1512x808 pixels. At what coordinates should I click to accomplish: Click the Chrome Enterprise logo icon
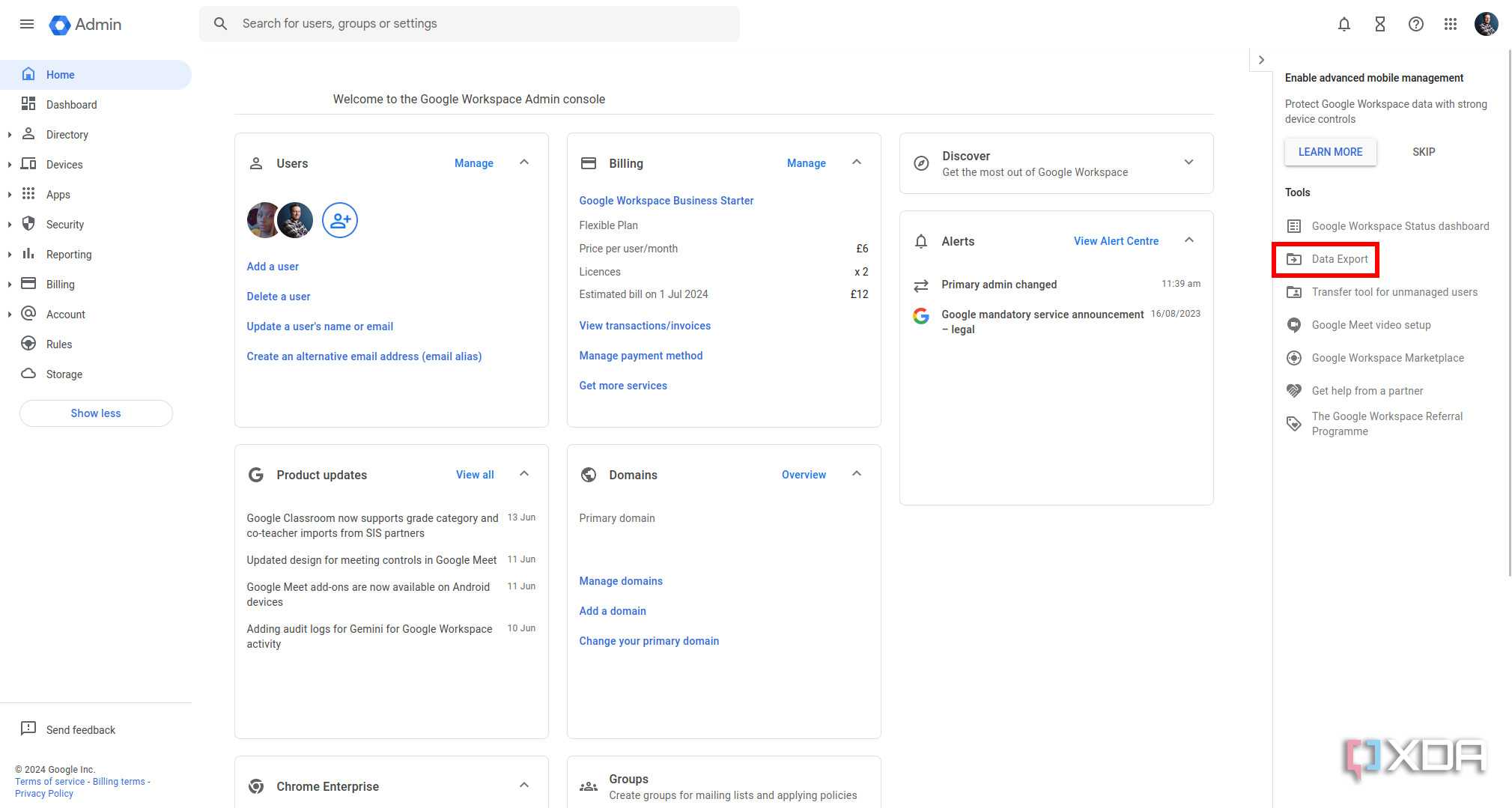[x=256, y=786]
